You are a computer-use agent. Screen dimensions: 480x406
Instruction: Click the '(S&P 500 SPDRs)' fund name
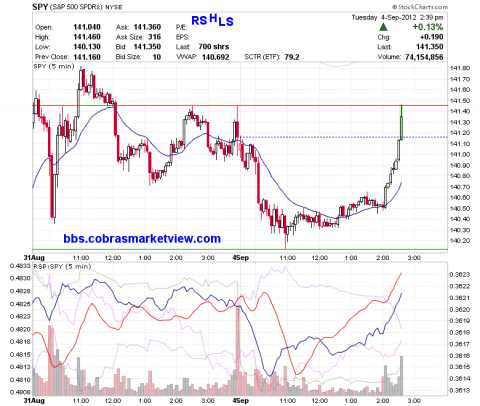76,7
